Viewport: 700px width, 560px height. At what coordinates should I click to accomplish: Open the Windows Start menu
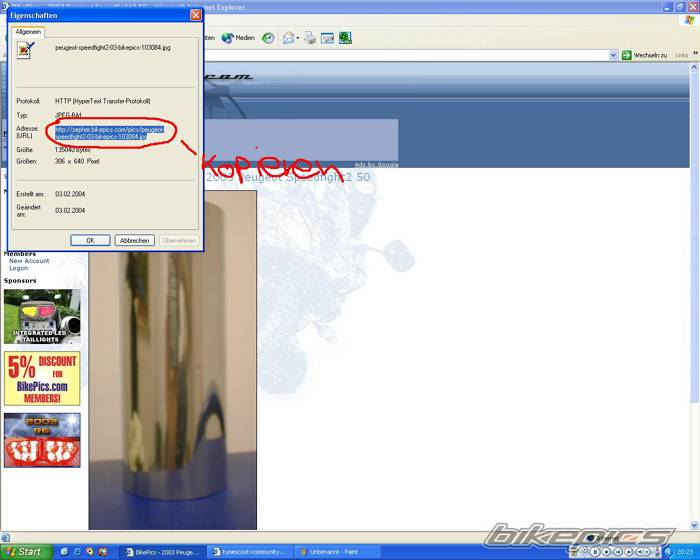pos(26,552)
